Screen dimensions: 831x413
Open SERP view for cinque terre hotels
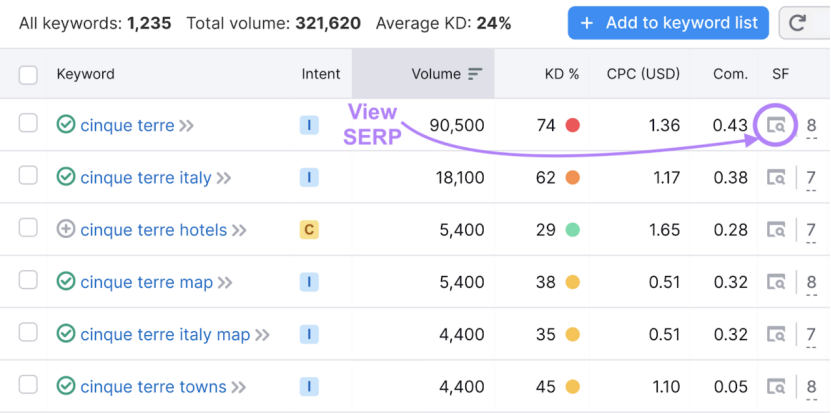click(776, 230)
